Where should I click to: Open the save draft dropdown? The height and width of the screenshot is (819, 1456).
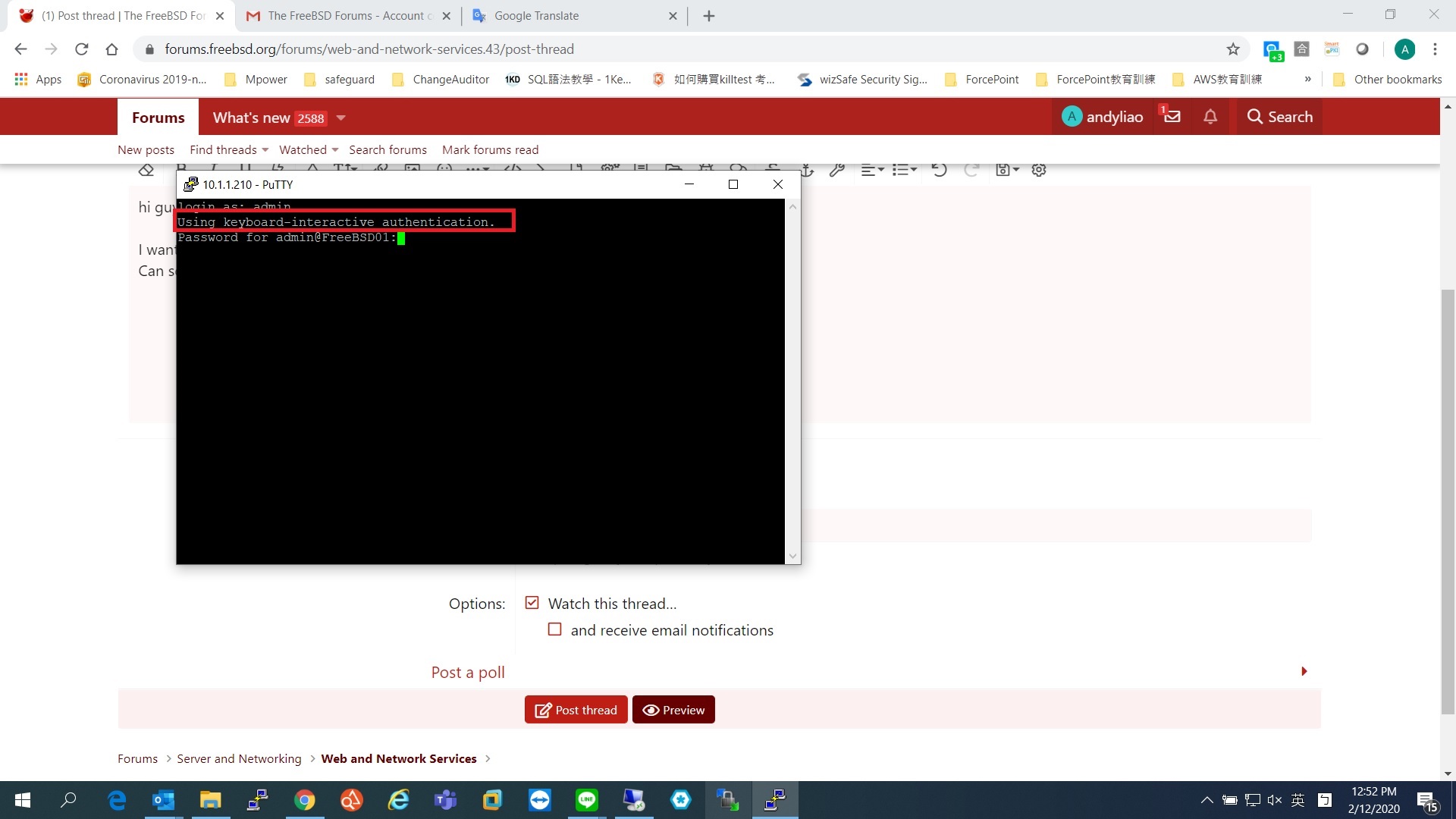pos(1006,170)
